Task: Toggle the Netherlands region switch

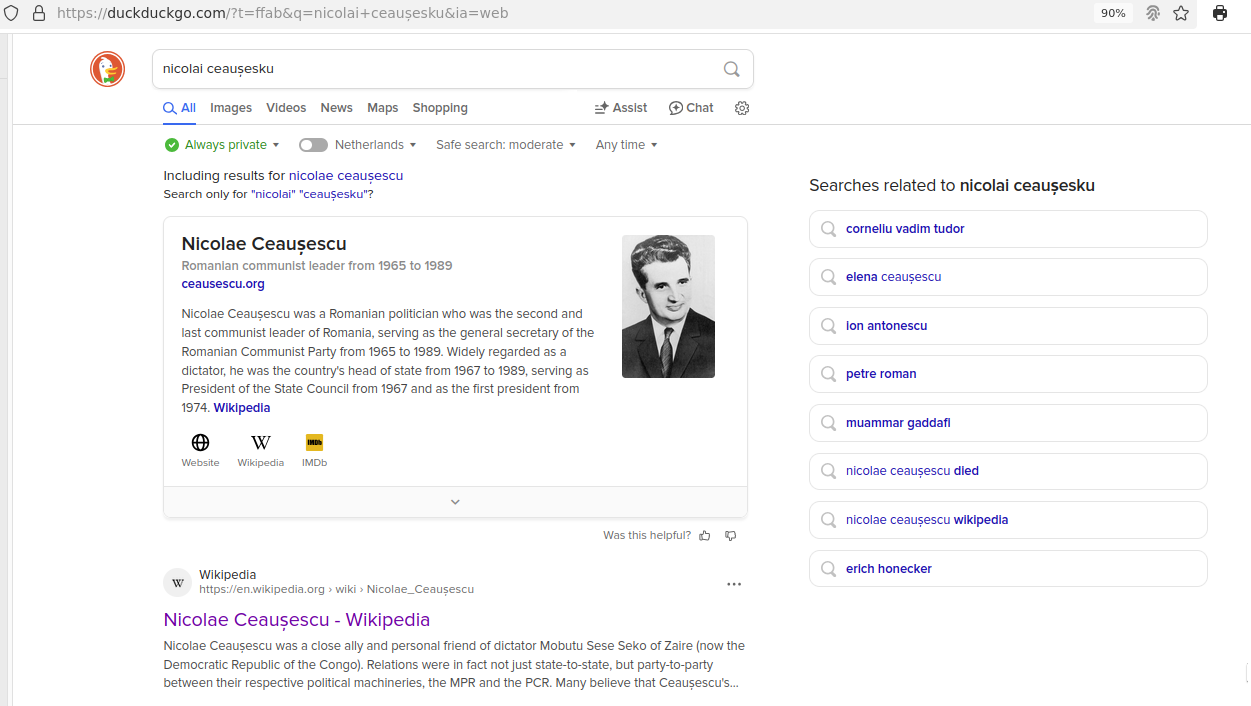Action: coord(313,145)
